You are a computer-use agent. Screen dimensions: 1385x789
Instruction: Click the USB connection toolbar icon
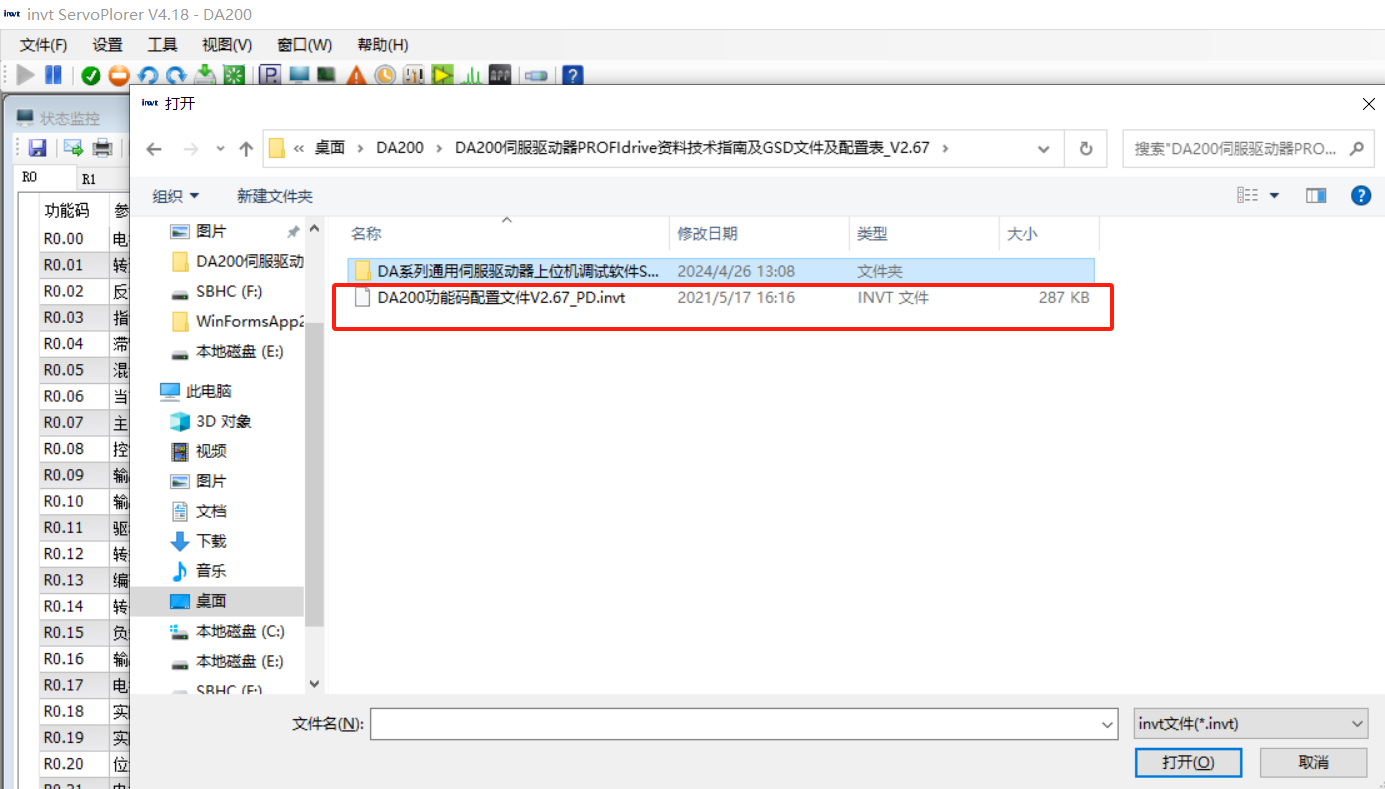(x=536, y=75)
